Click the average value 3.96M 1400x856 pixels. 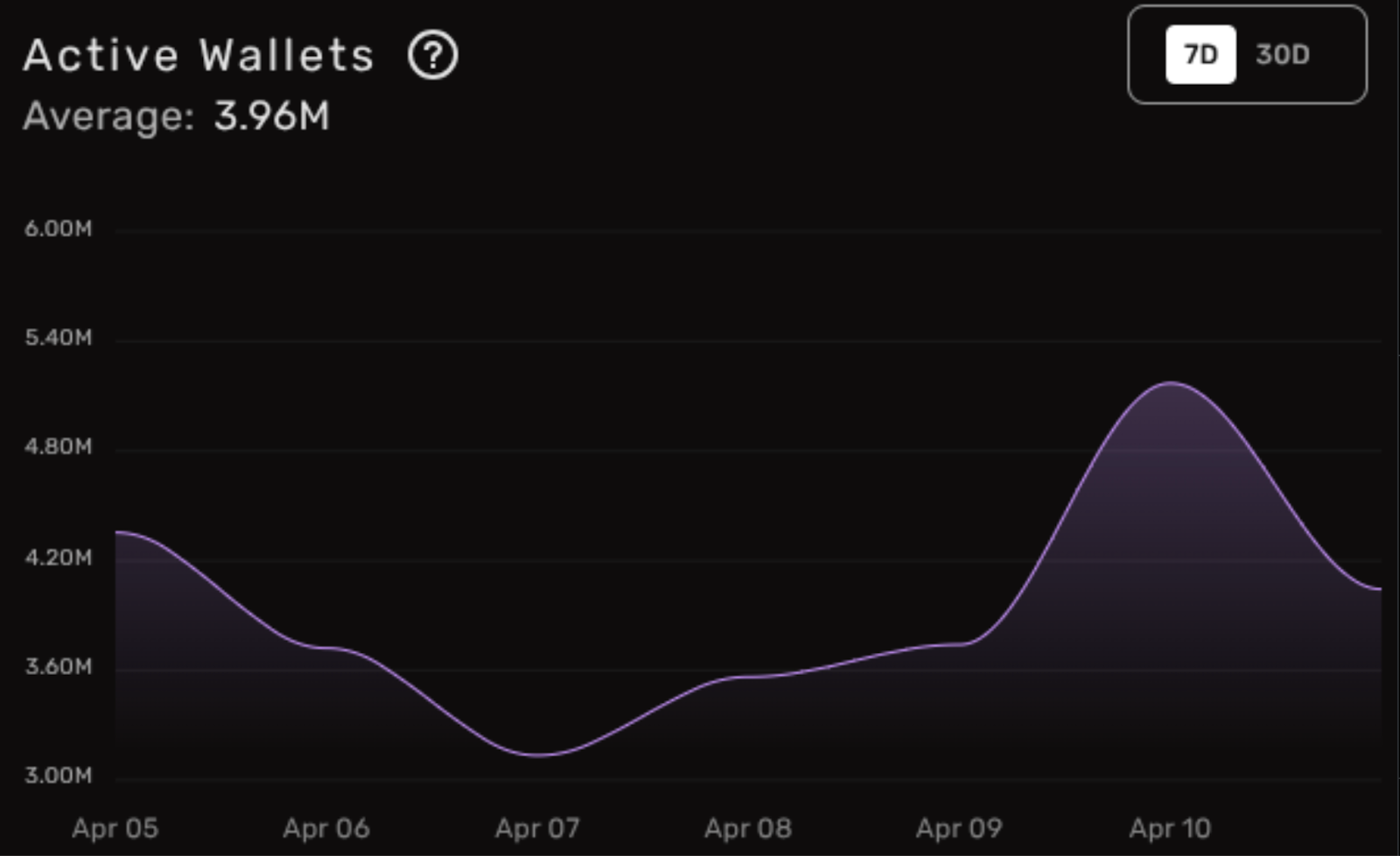(x=272, y=116)
